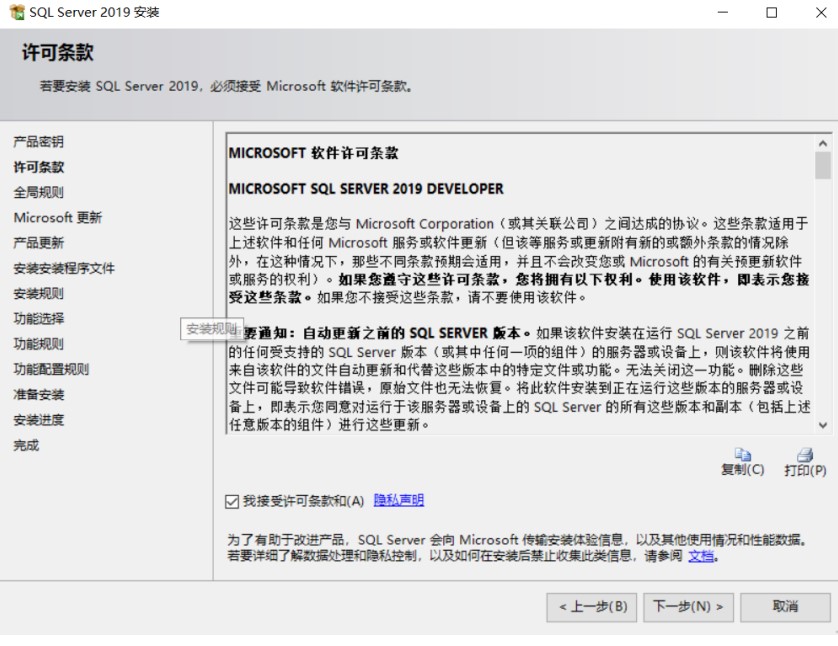This screenshot has width=838, height=646.
Task: Go back with 上一步(B) button
Action: tap(592, 607)
